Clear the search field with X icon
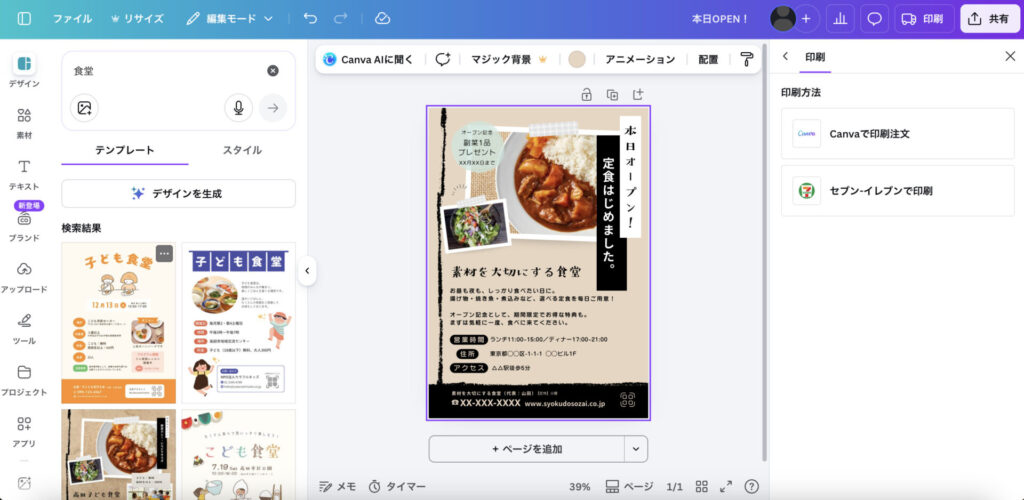The height and width of the screenshot is (500, 1024). click(x=273, y=71)
